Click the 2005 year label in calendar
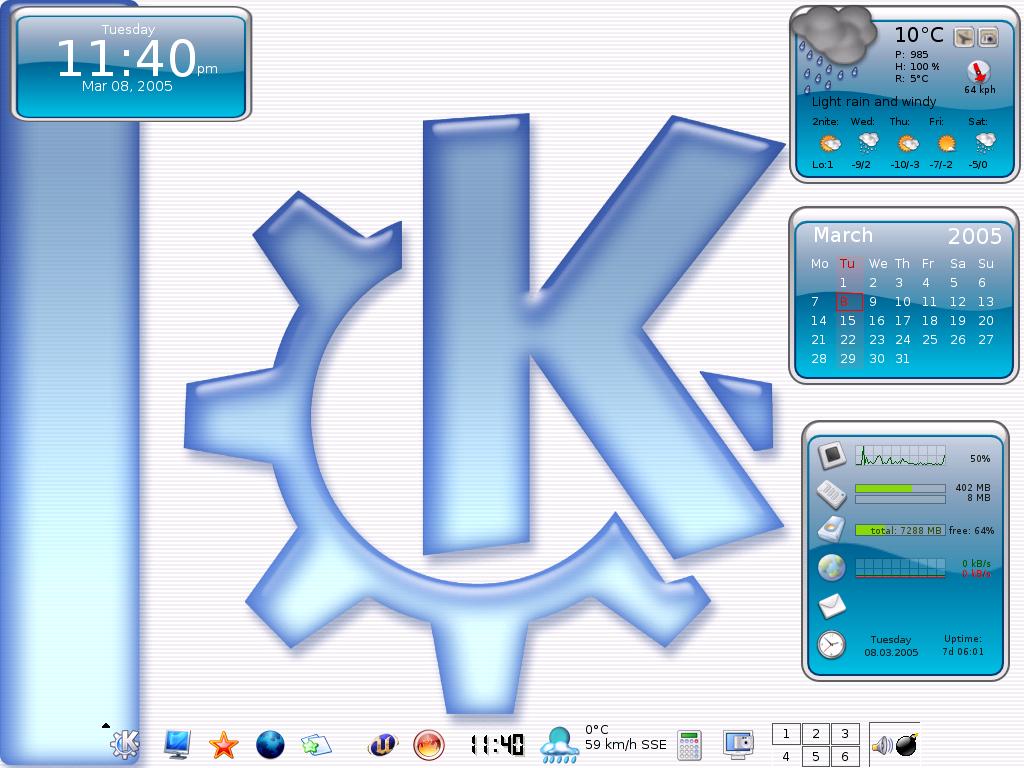 [x=974, y=236]
